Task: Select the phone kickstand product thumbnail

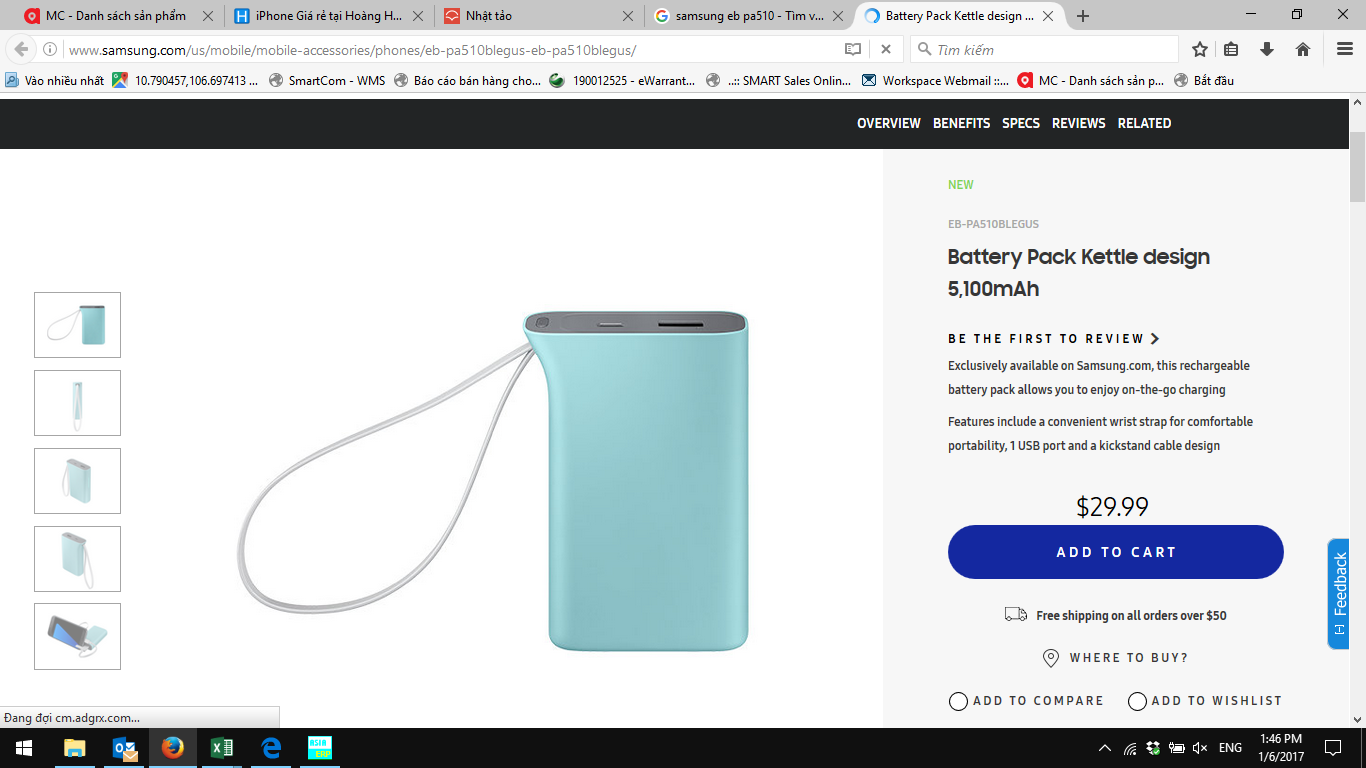Action: point(77,636)
